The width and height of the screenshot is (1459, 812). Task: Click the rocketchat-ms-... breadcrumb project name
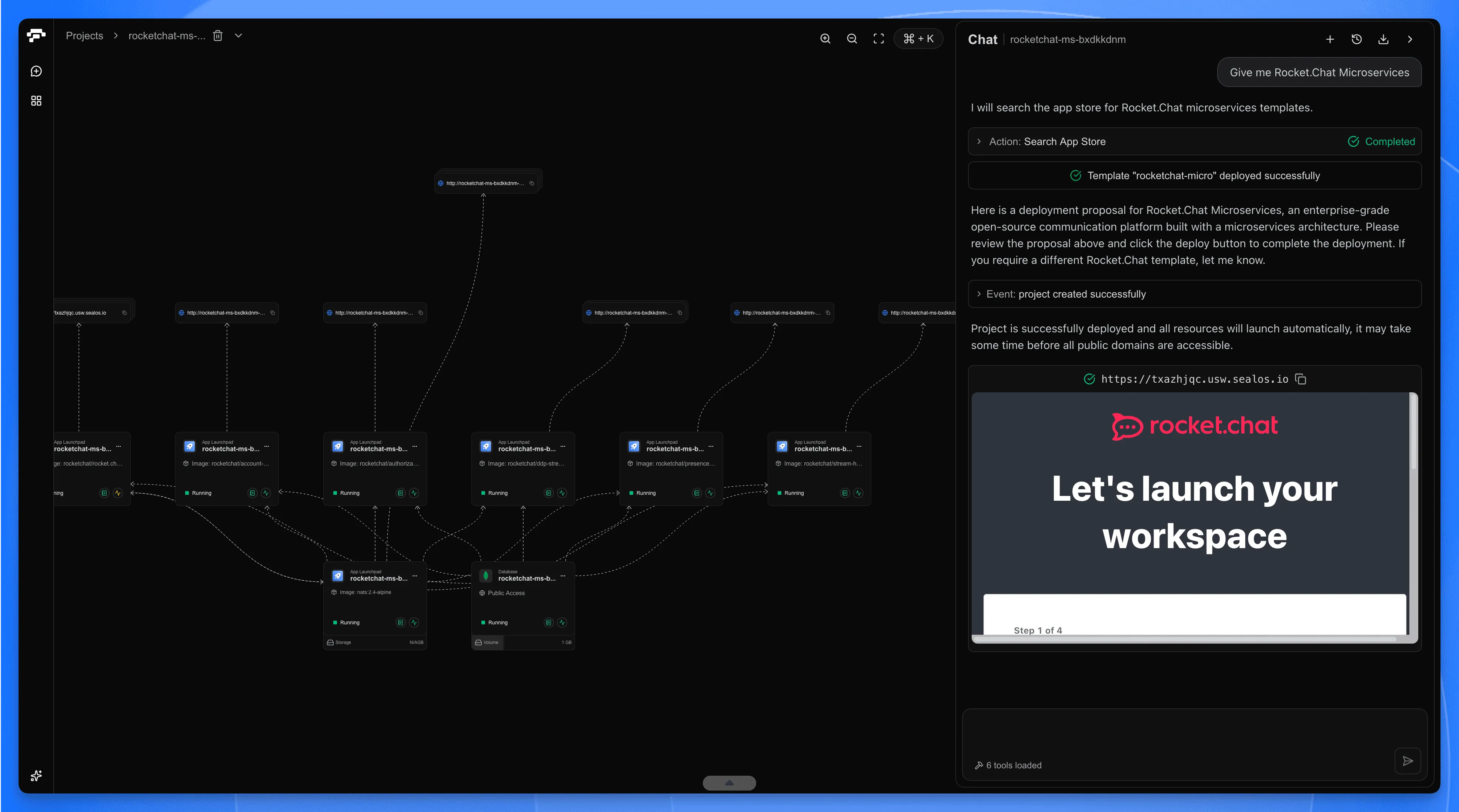pos(167,36)
